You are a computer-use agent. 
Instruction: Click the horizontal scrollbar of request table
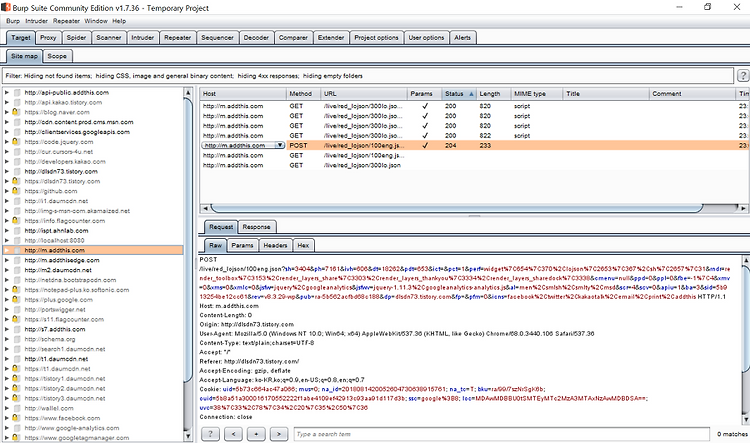(x=457, y=208)
